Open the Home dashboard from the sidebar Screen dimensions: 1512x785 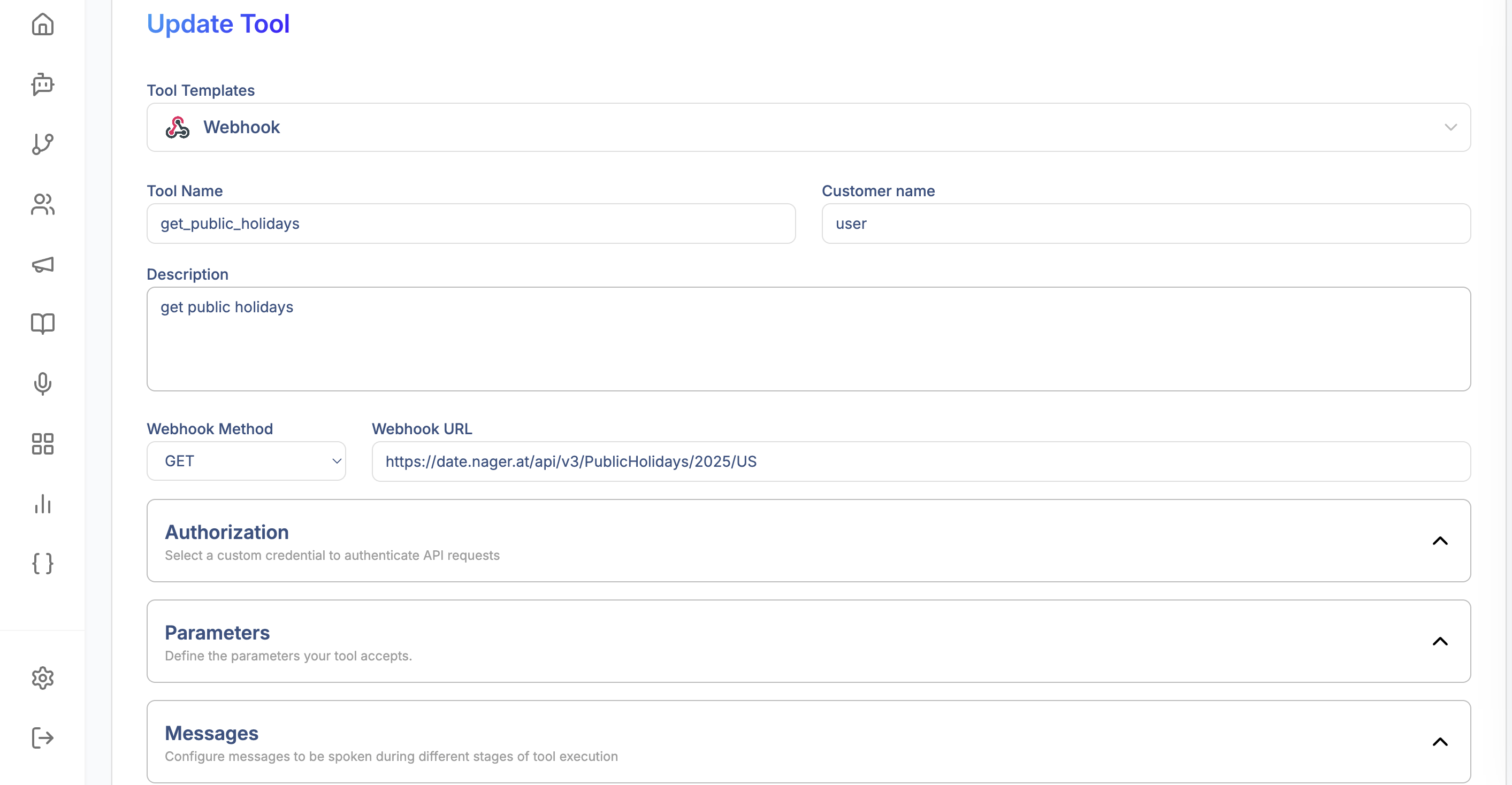[x=42, y=25]
